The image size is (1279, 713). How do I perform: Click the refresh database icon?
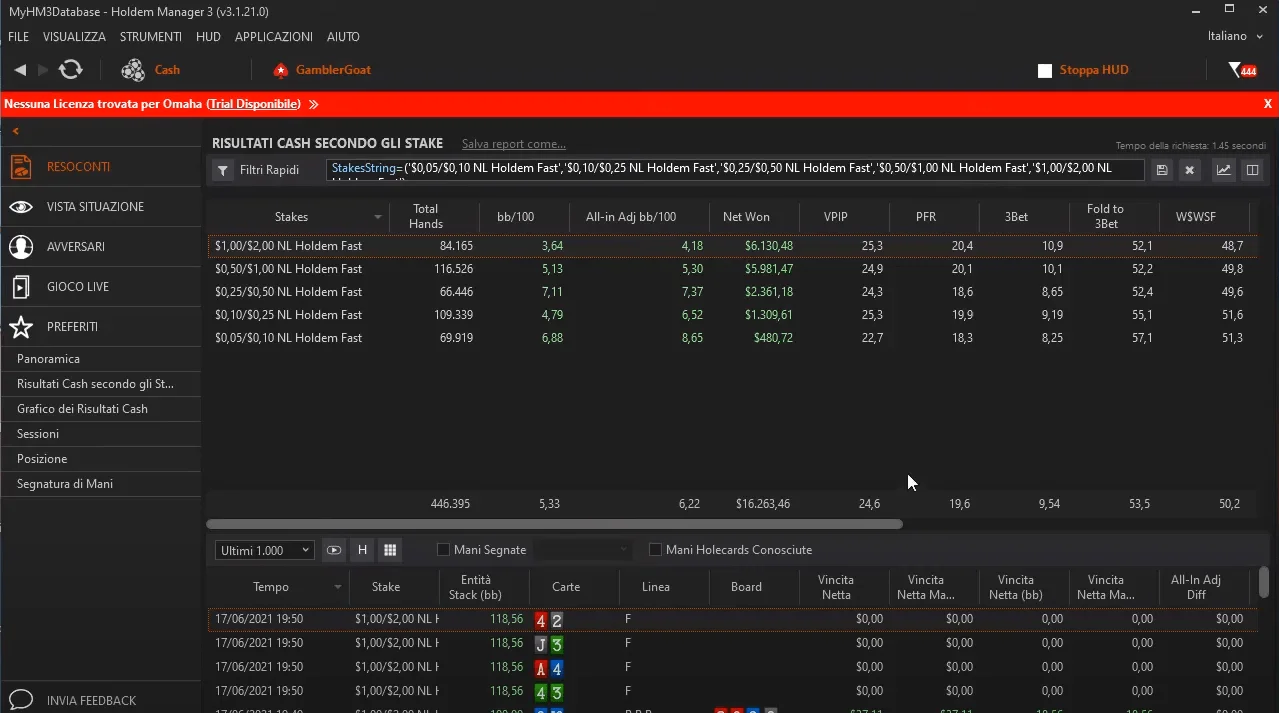70,69
